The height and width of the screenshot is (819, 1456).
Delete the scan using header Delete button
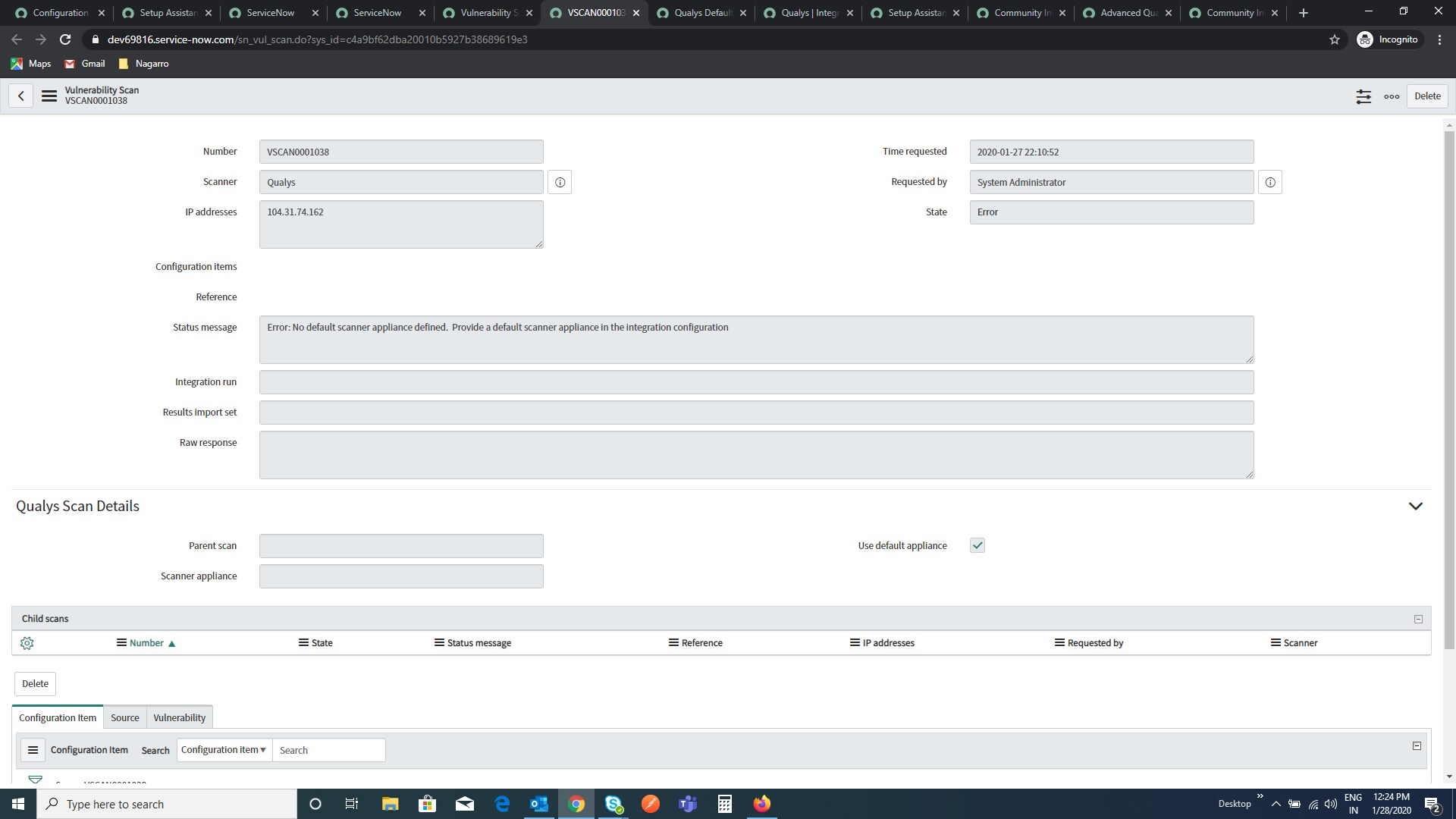[x=1427, y=96]
